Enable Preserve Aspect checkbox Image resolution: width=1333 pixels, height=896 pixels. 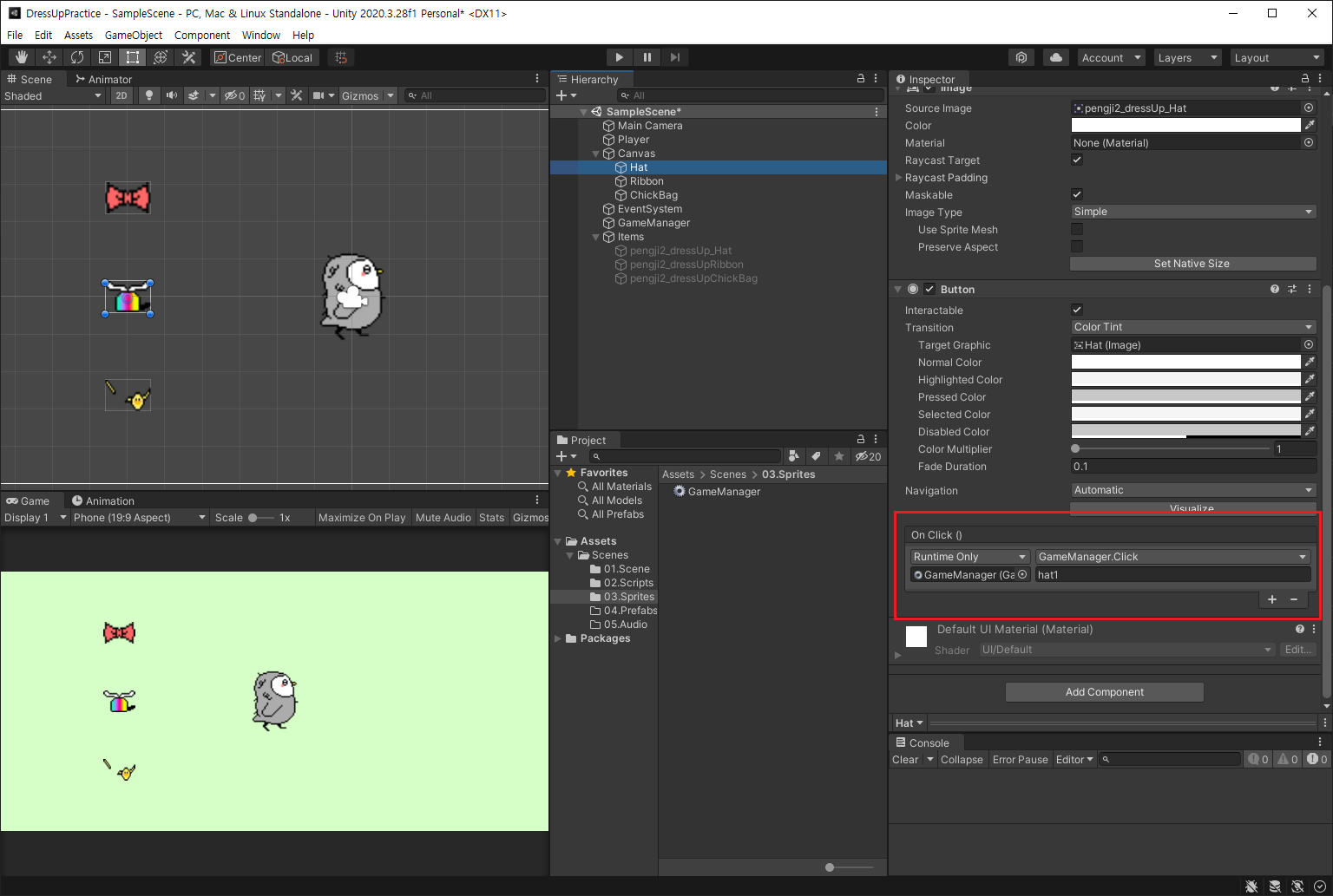(x=1077, y=246)
